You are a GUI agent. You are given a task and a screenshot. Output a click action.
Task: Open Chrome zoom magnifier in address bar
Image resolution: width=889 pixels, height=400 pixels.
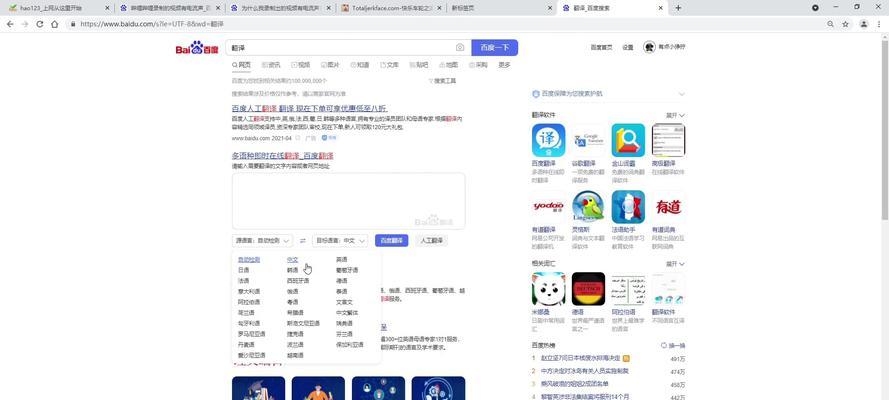click(831, 24)
